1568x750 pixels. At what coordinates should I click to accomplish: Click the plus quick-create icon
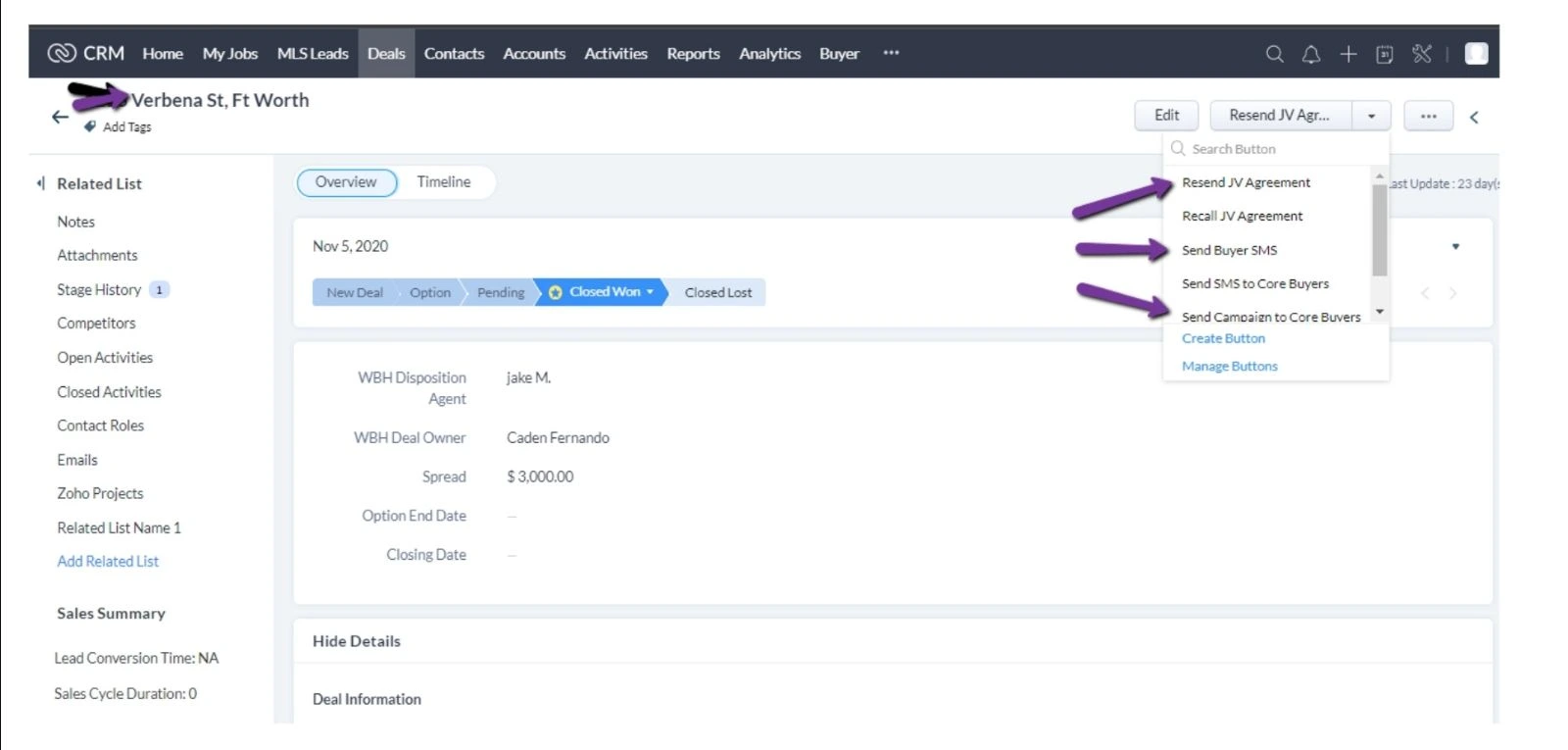1348,54
